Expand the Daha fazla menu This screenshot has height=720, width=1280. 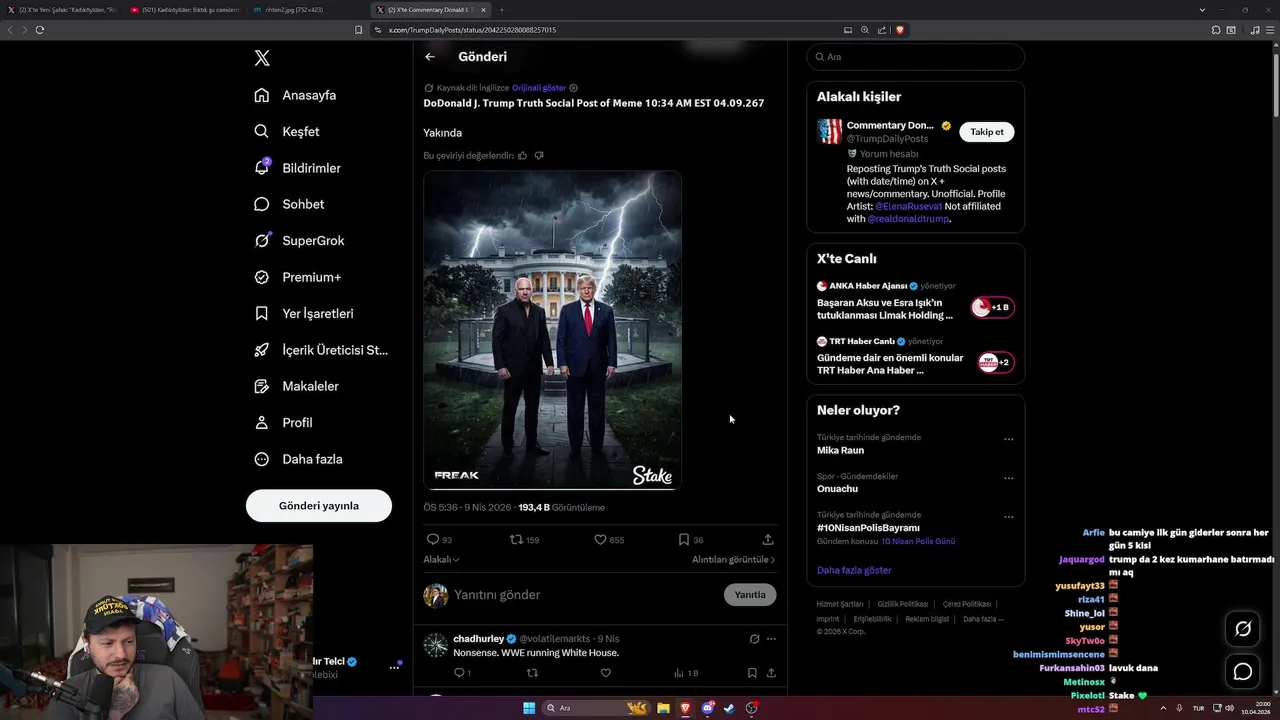click(298, 459)
